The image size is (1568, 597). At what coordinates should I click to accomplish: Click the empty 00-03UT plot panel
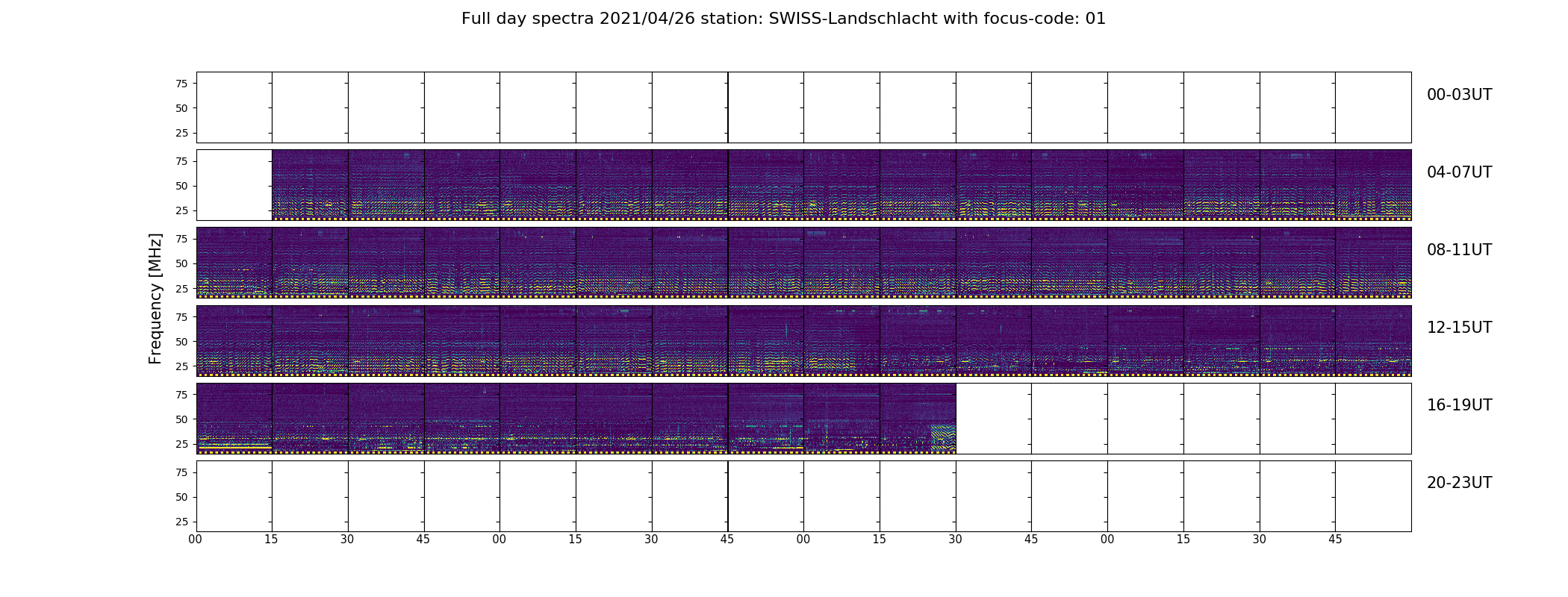[803, 107]
